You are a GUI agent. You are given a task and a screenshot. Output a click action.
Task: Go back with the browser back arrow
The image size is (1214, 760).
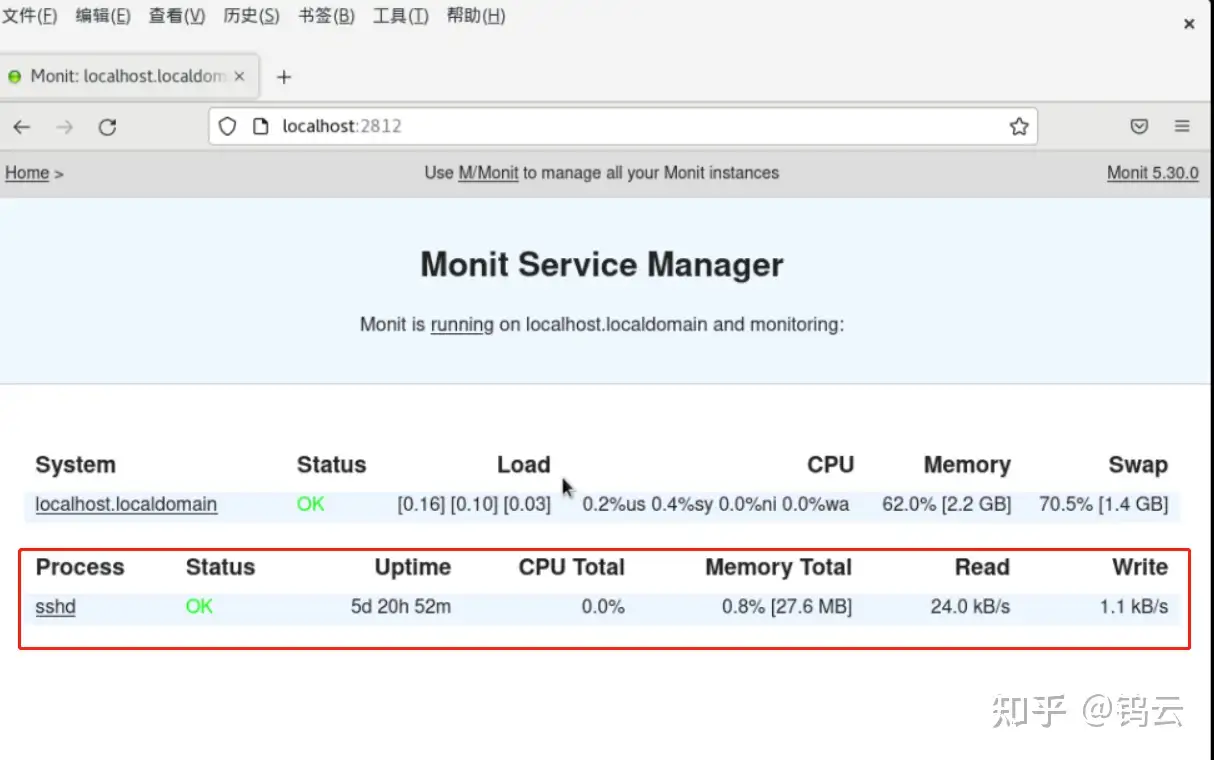pos(22,127)
